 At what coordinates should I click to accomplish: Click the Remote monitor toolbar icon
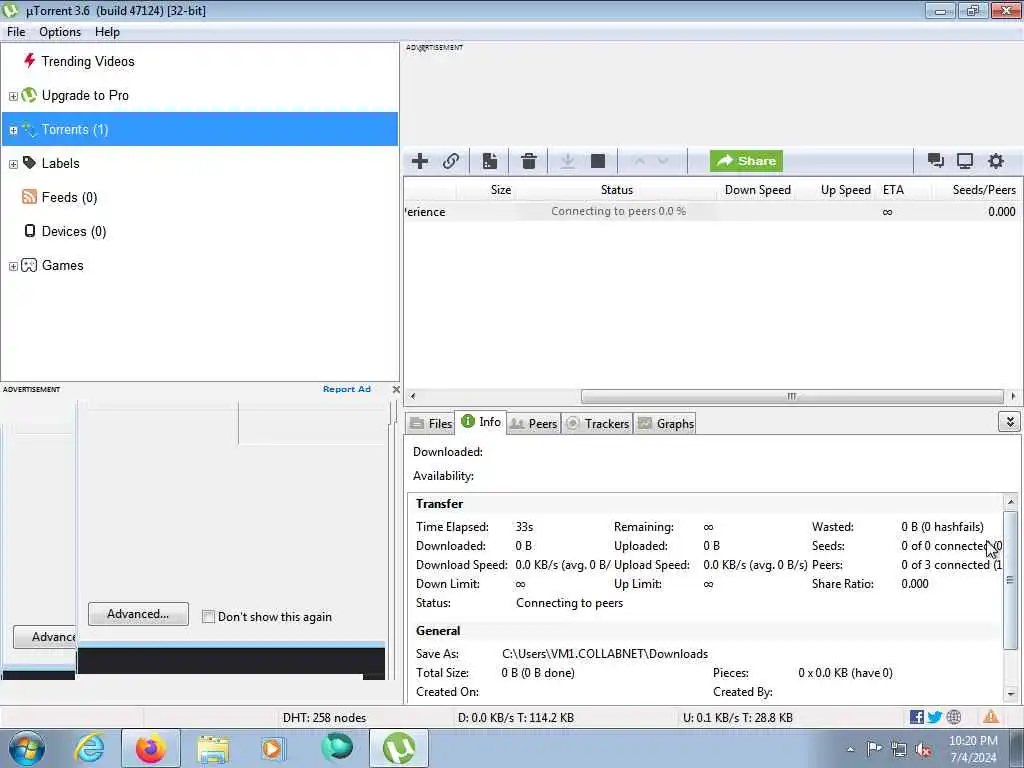pos(965,161)
